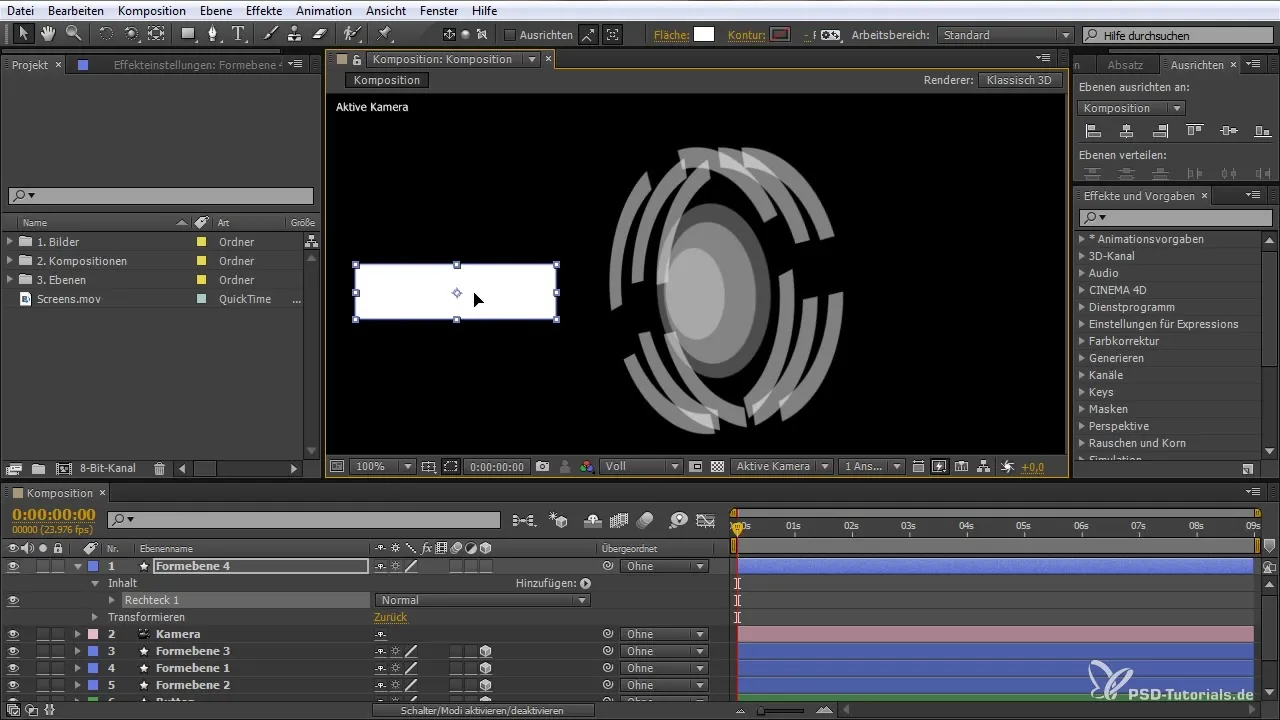Click the reset exposure icon
The width and height of the screenshot is (1280, 720).
click(x=1008, y=466)
